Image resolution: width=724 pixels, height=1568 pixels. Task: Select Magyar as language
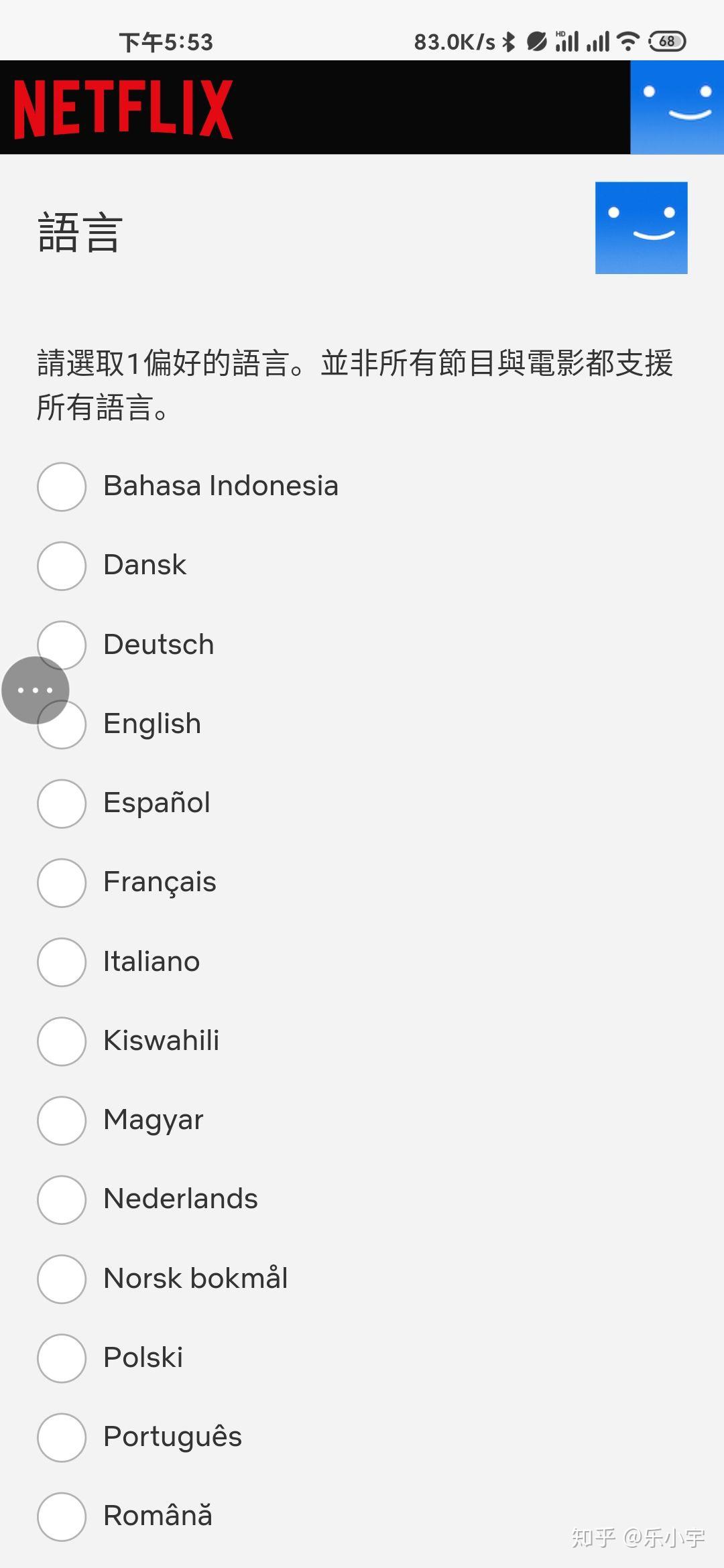point(62,1120)
